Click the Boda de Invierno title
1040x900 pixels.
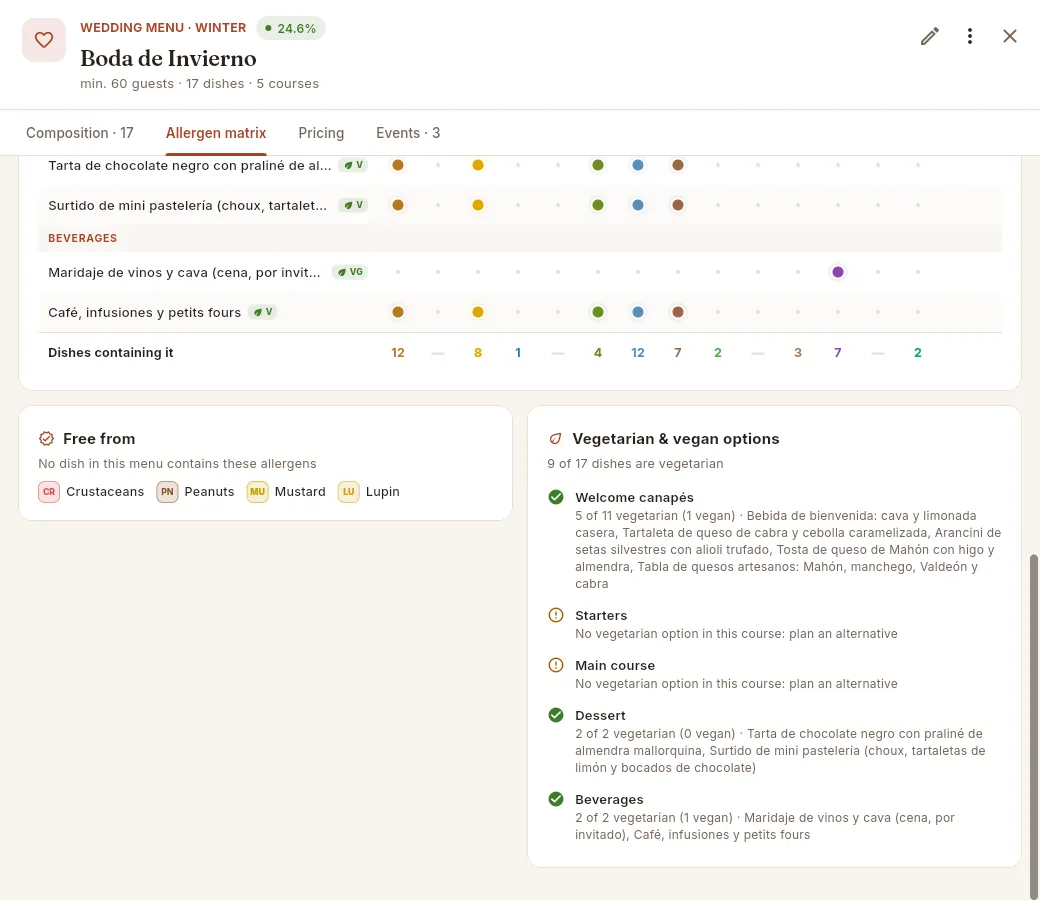[x=168, y=58]
